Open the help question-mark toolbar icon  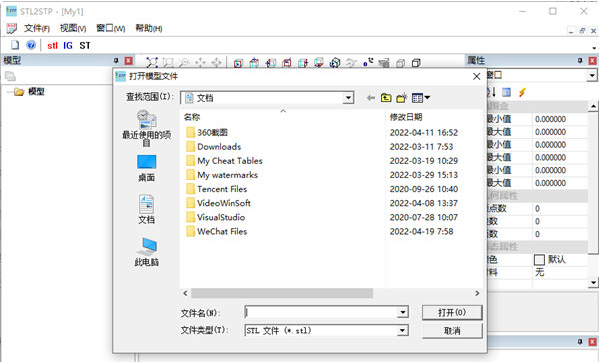coord(31,45)
